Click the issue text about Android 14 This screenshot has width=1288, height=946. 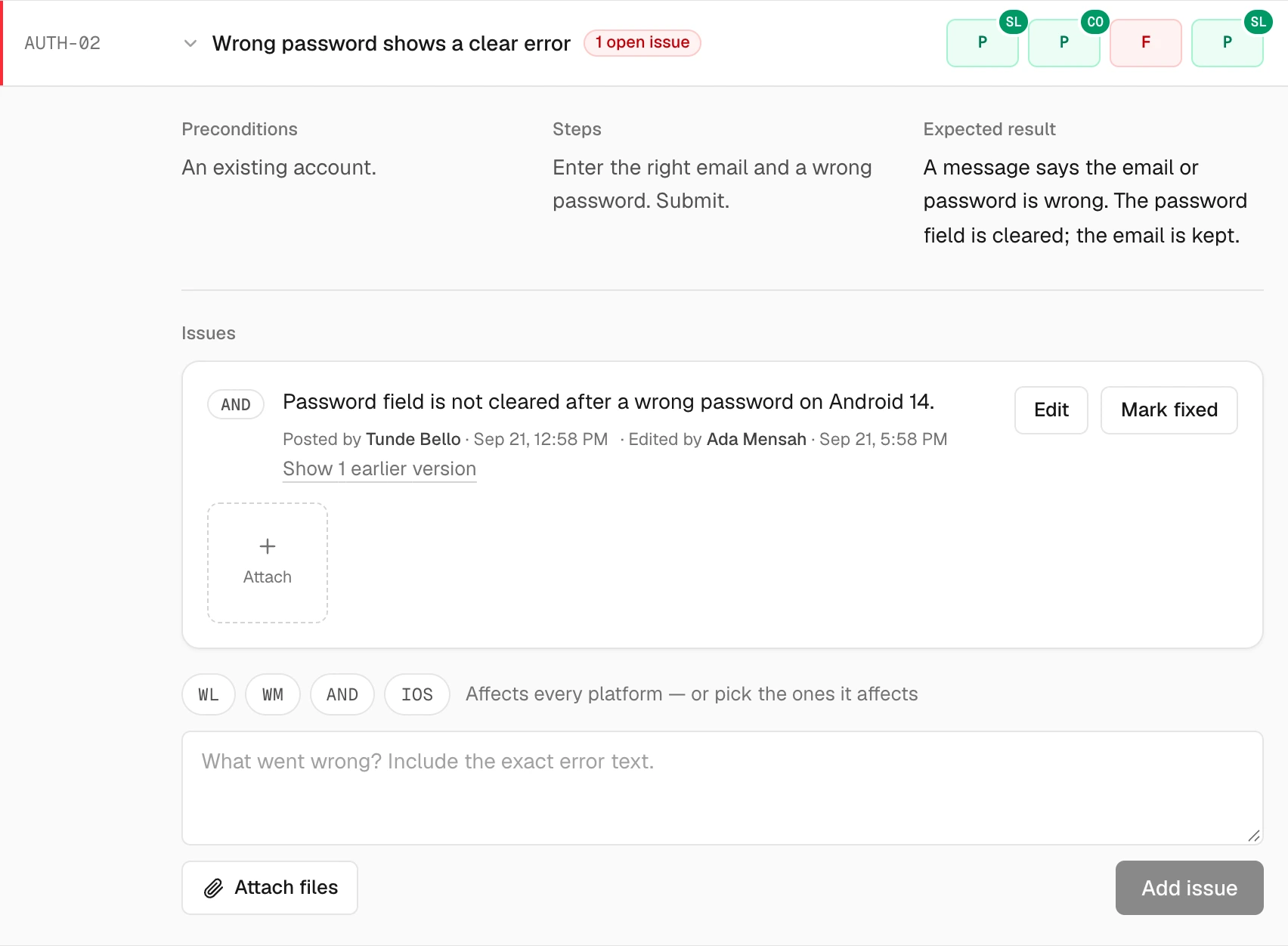click(608, 401)
